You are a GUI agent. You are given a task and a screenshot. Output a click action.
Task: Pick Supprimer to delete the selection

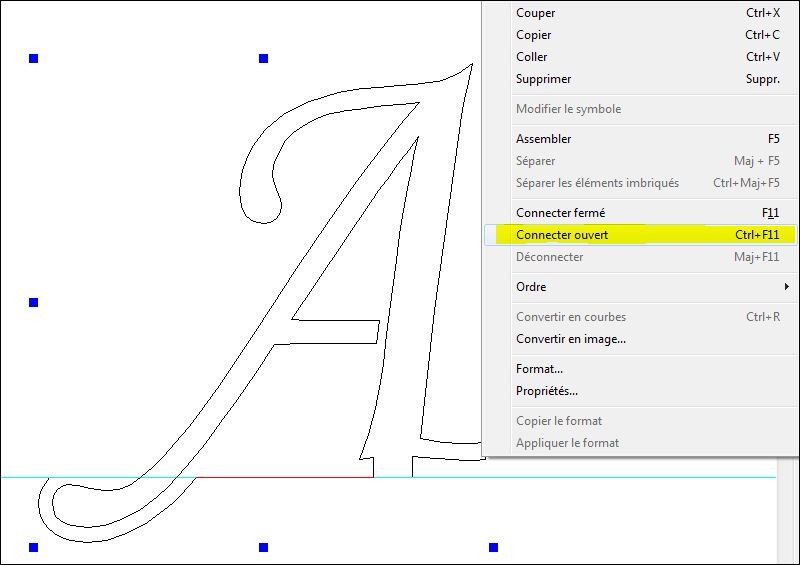click(x=543, y=79)
